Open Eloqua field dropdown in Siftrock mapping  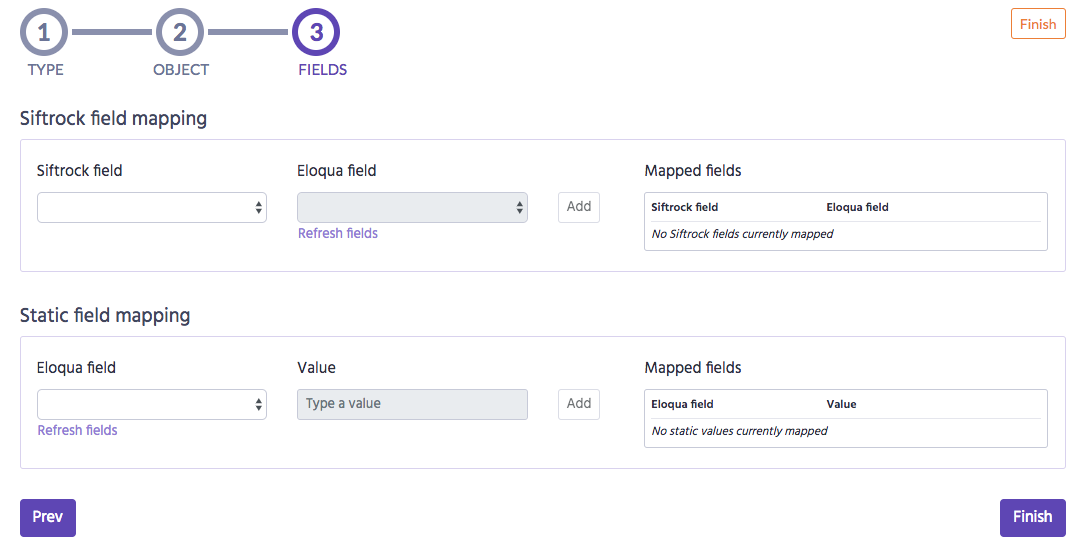point(412,207)
